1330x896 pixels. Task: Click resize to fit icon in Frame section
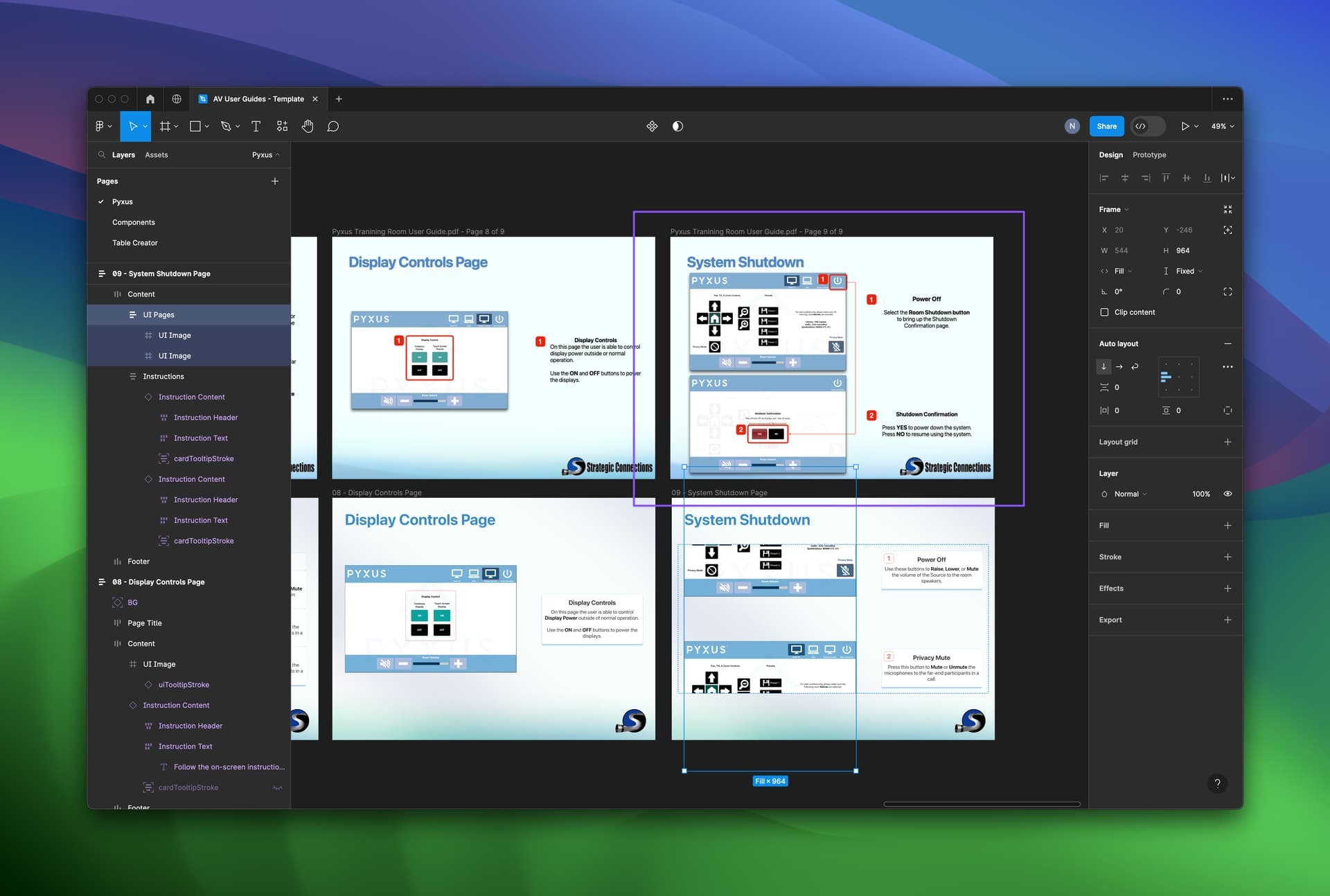[1227, 209]
